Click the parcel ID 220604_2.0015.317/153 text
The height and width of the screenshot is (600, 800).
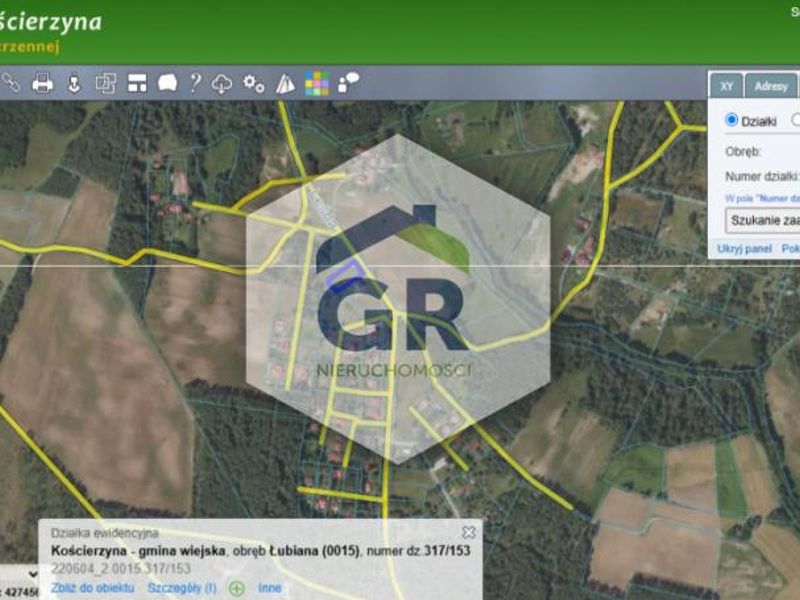click(x=120, y=568)
